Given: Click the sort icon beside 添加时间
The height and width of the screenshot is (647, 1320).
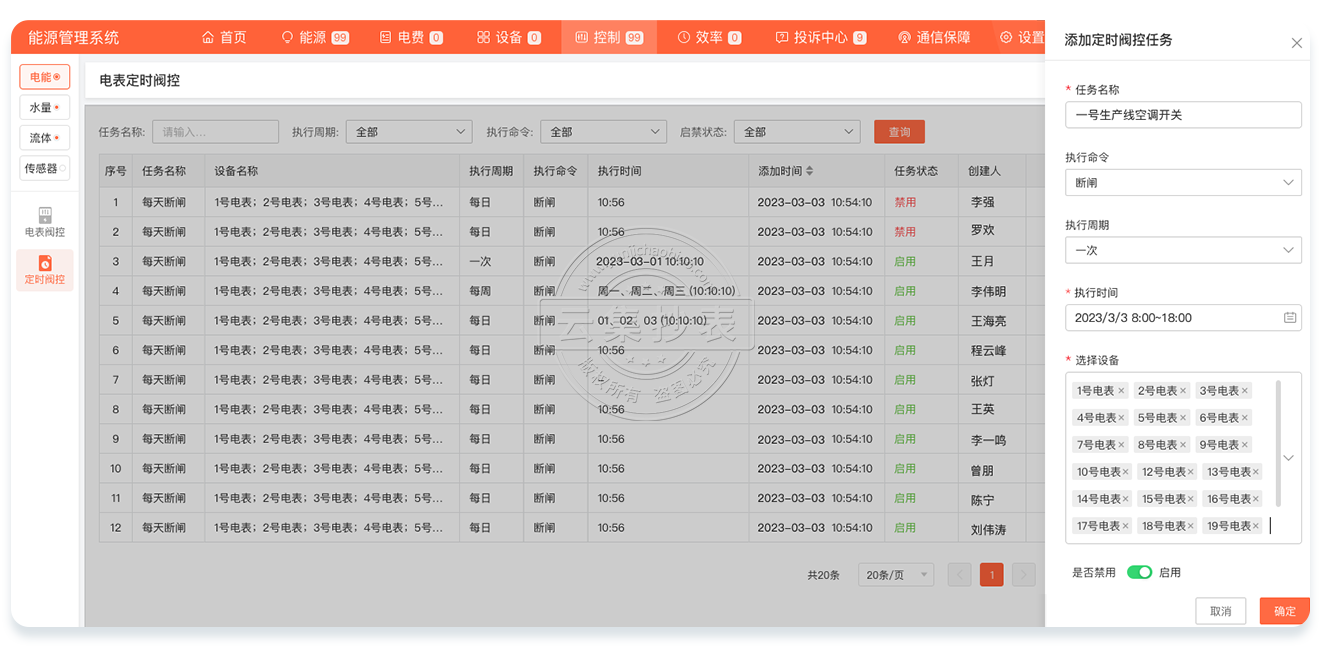Looking at the screenshot, I should point(810,171).
